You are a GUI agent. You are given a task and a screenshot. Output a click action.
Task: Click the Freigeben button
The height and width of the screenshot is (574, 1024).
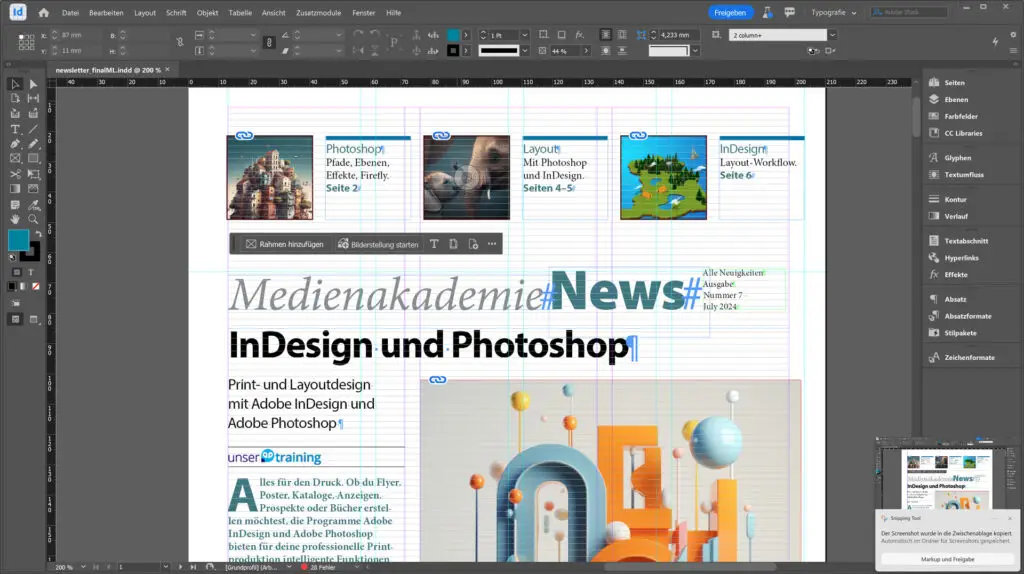point(730,12)
